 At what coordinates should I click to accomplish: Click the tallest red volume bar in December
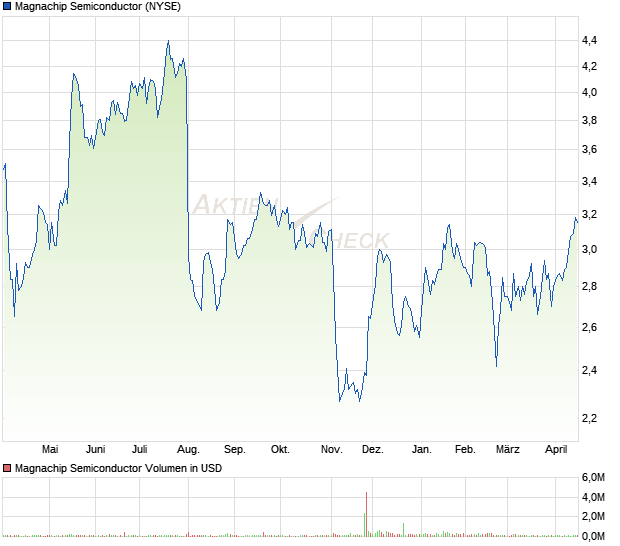coord(367,514)
